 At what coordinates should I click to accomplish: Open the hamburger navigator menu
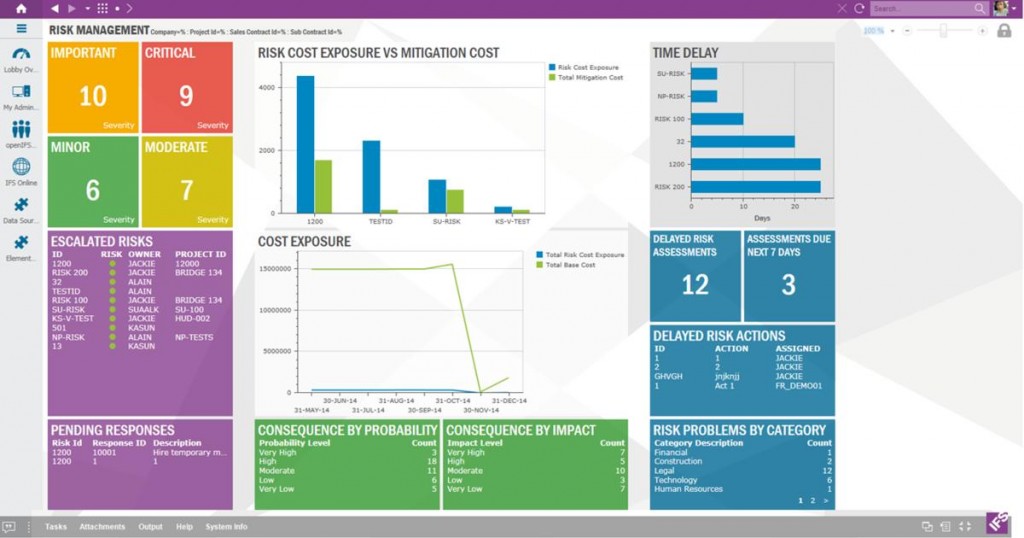click(21, 29)
